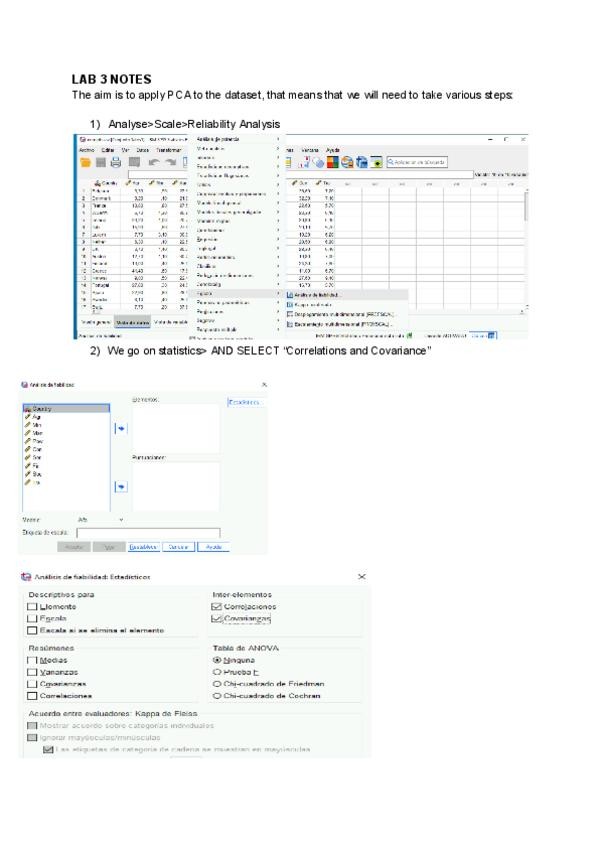Click the Cancelar button
Image resolution: width=600 pixels, height=848 pixels.
coord(179,547)
